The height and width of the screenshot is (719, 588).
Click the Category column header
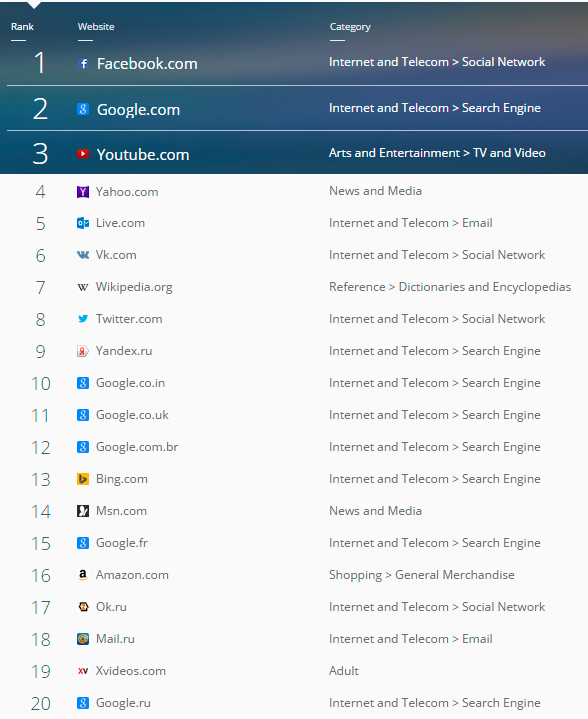tap(350, 27)
